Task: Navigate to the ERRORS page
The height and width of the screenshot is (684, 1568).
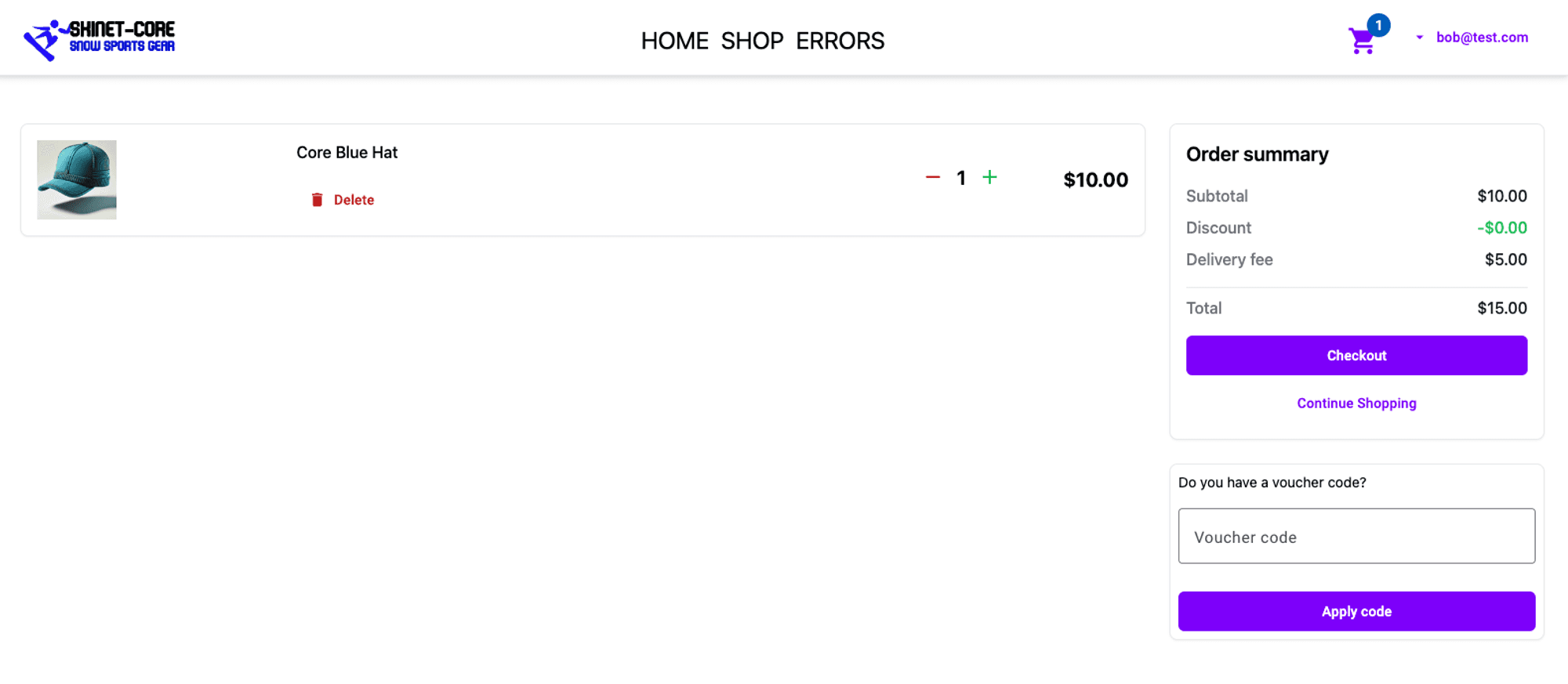Action: tap(840, 41)
